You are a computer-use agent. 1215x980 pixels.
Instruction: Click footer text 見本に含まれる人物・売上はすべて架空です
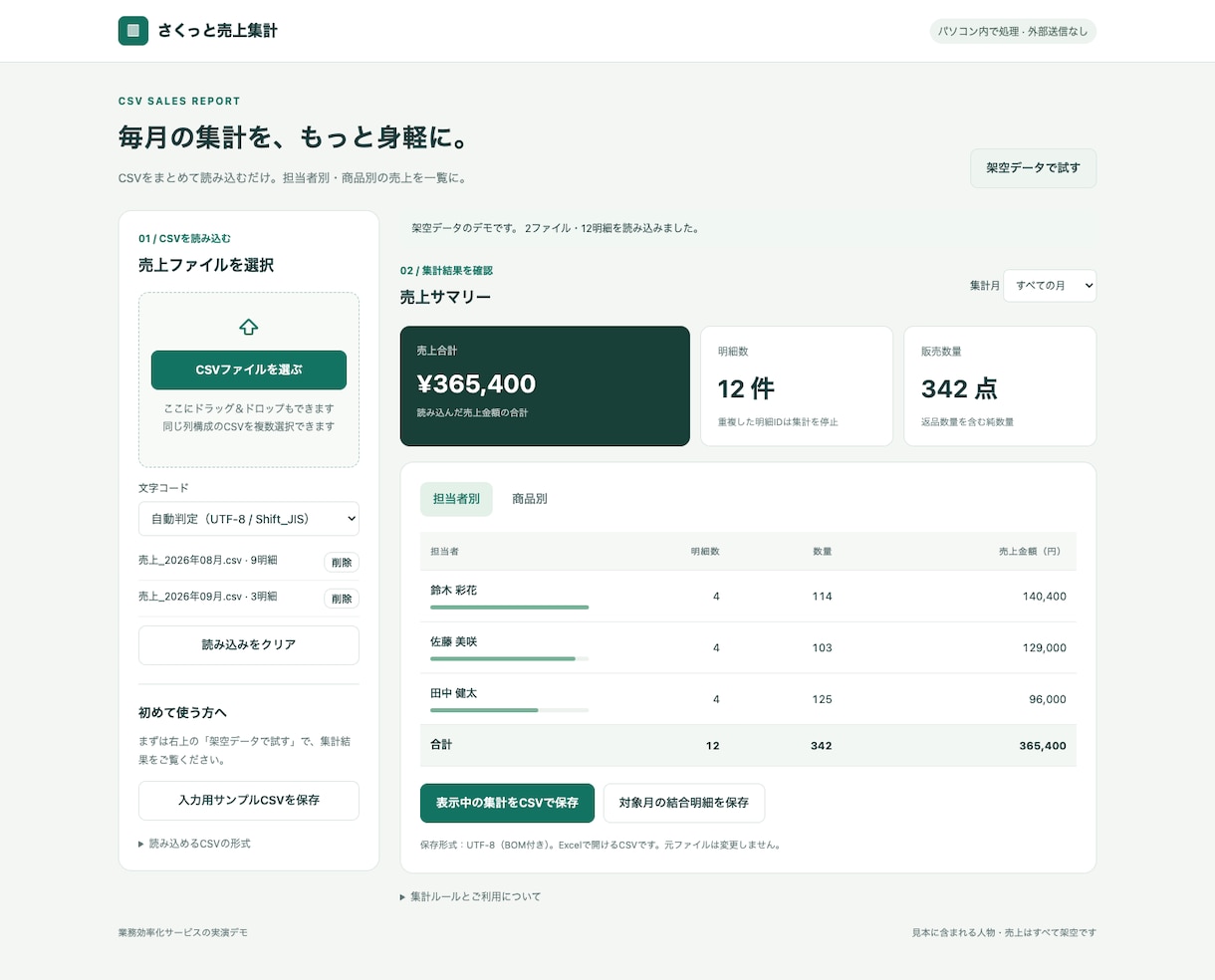pyautogui.click(x=1004, y=933)
